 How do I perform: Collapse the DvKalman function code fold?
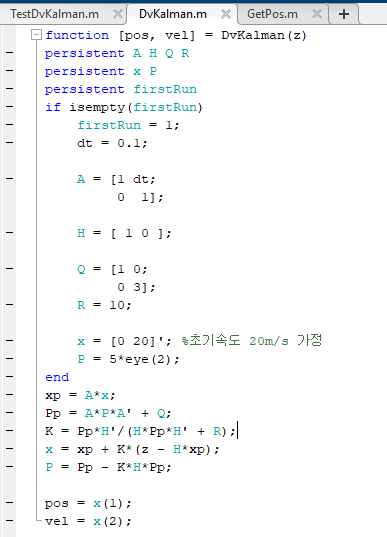(x=36, y=35)
